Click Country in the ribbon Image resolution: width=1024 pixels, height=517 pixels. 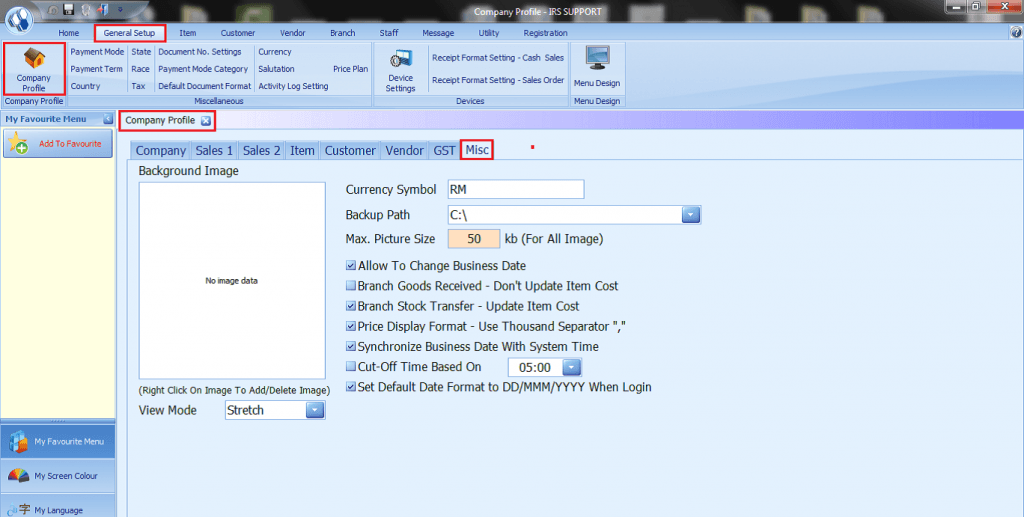pos(86,86)
